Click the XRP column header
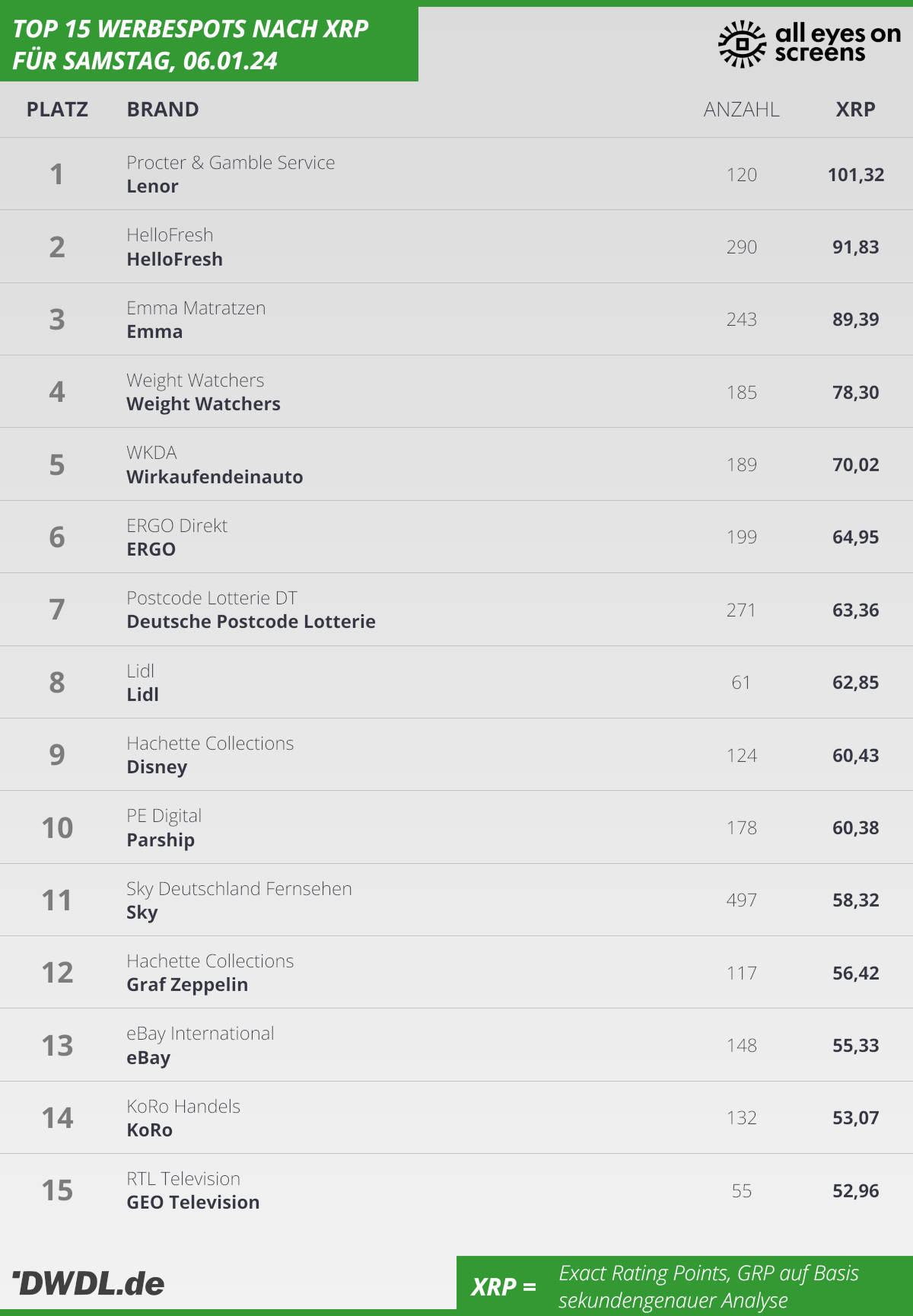The height and width of the screenshot is (1316, 913). 856,110
